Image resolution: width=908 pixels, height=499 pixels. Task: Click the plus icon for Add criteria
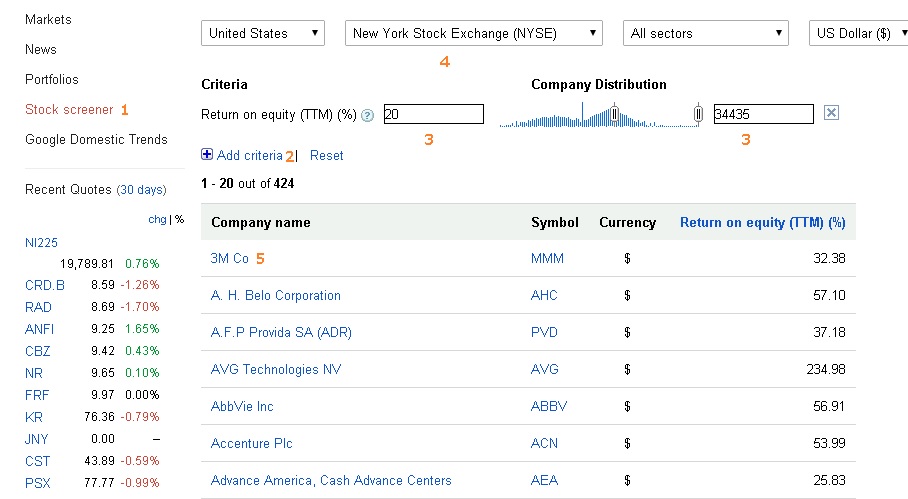pos(207,155)
